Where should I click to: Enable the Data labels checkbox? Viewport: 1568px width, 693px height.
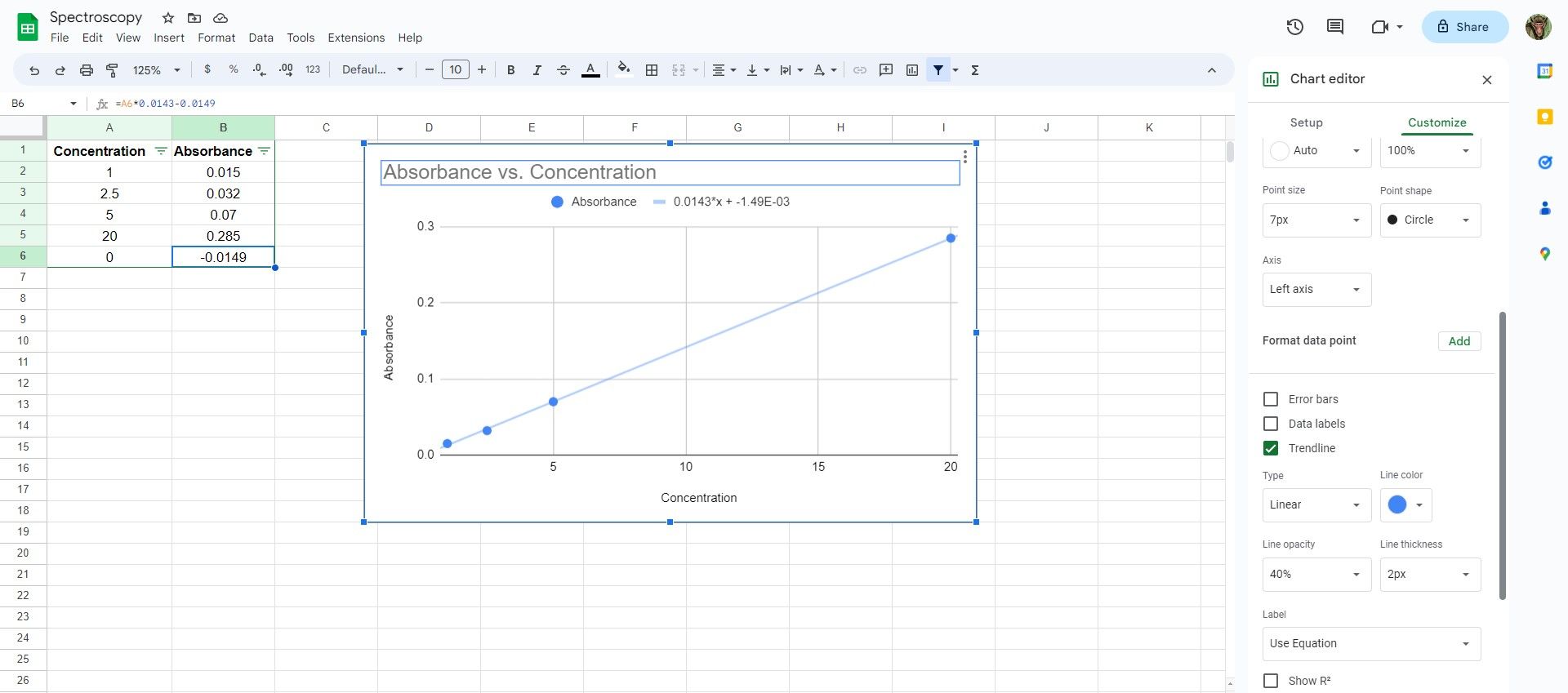1271,424
